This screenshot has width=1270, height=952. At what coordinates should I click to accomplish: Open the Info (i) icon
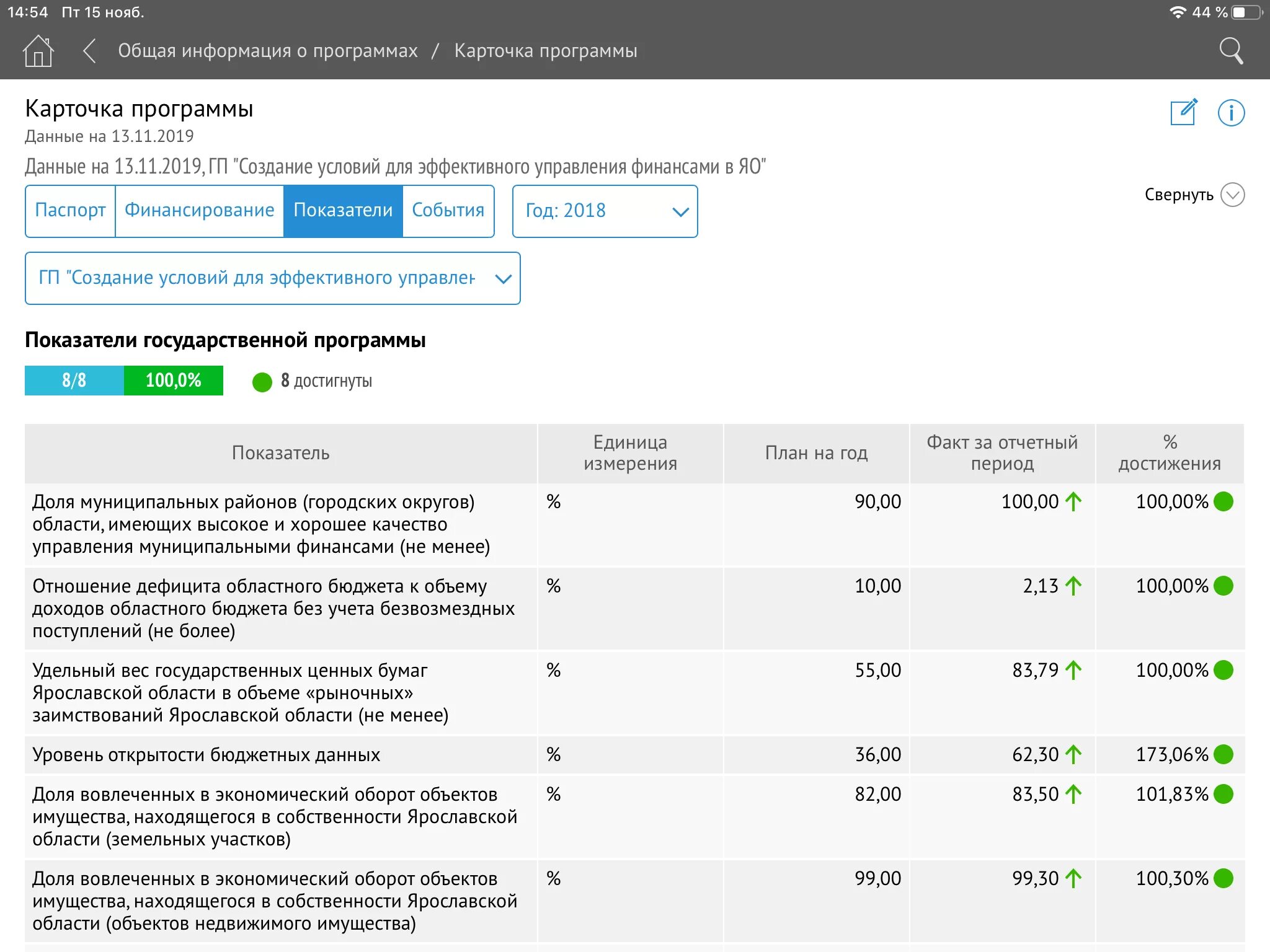point(1230,112)
